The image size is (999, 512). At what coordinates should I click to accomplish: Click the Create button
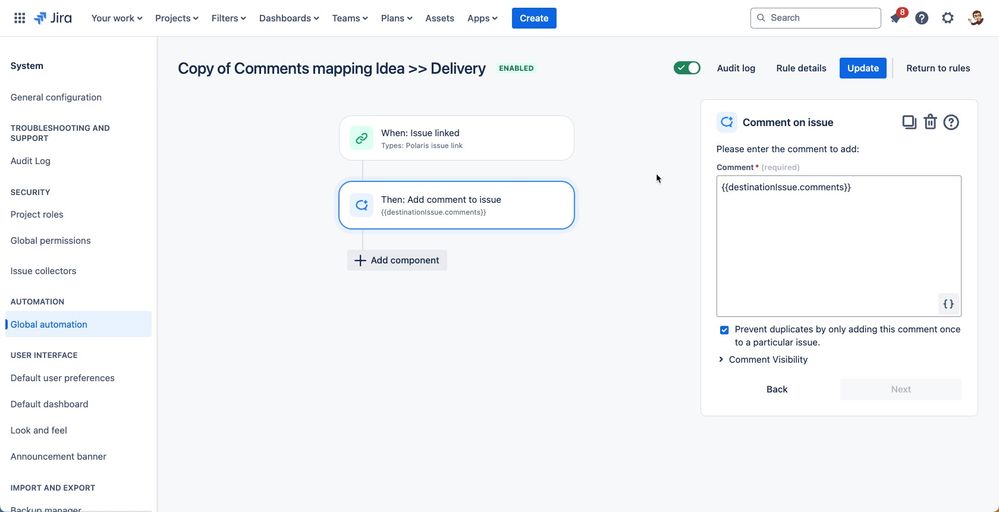pos(534,18)
